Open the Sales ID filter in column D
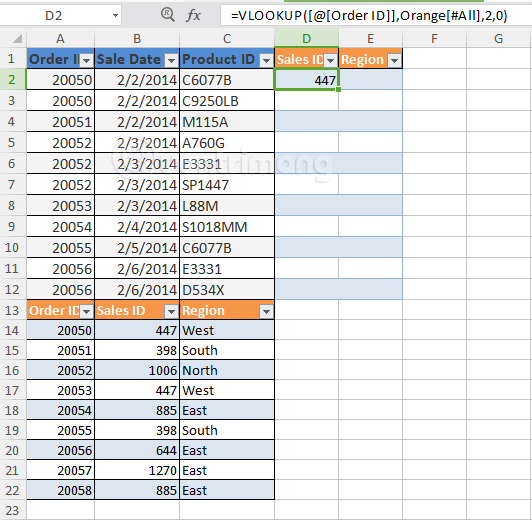Viewport: 532px width, 520px height. [330, 60]
